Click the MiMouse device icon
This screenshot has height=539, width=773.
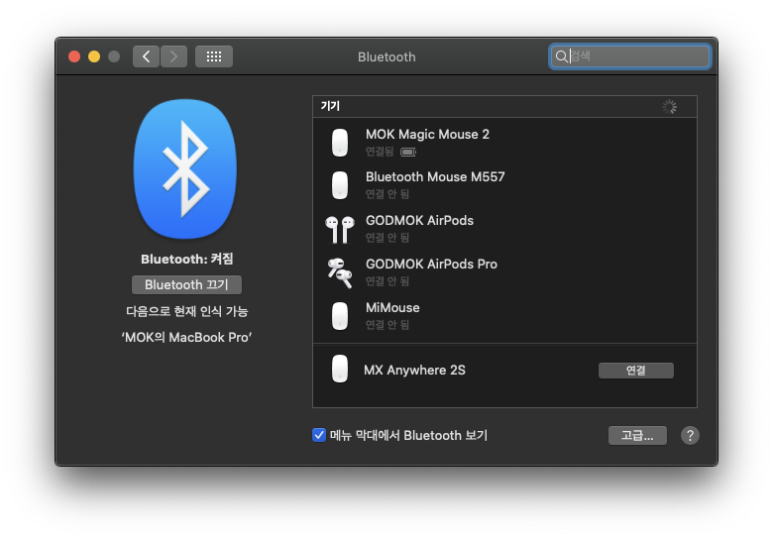point(340,316)
